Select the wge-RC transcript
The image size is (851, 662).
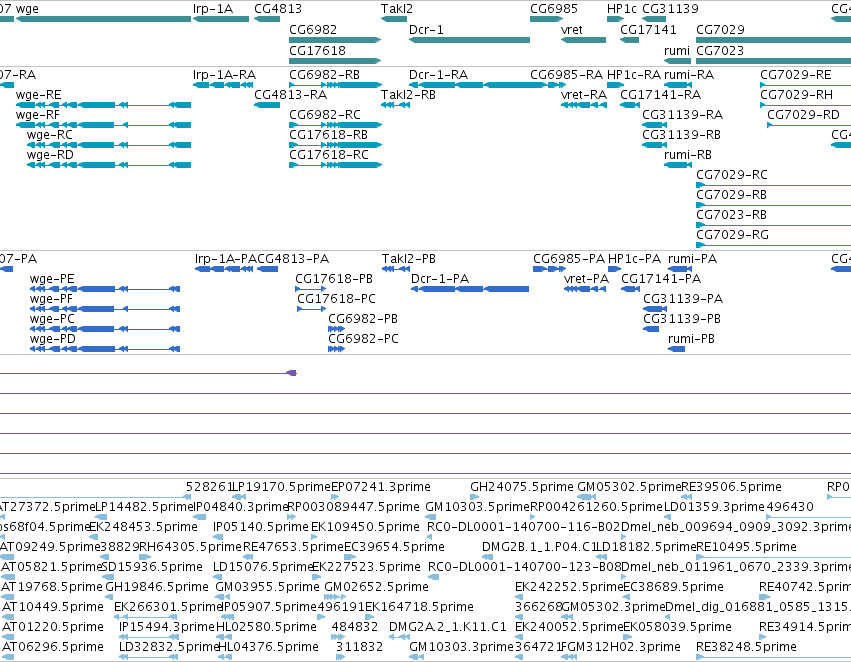tap(109, 145)
